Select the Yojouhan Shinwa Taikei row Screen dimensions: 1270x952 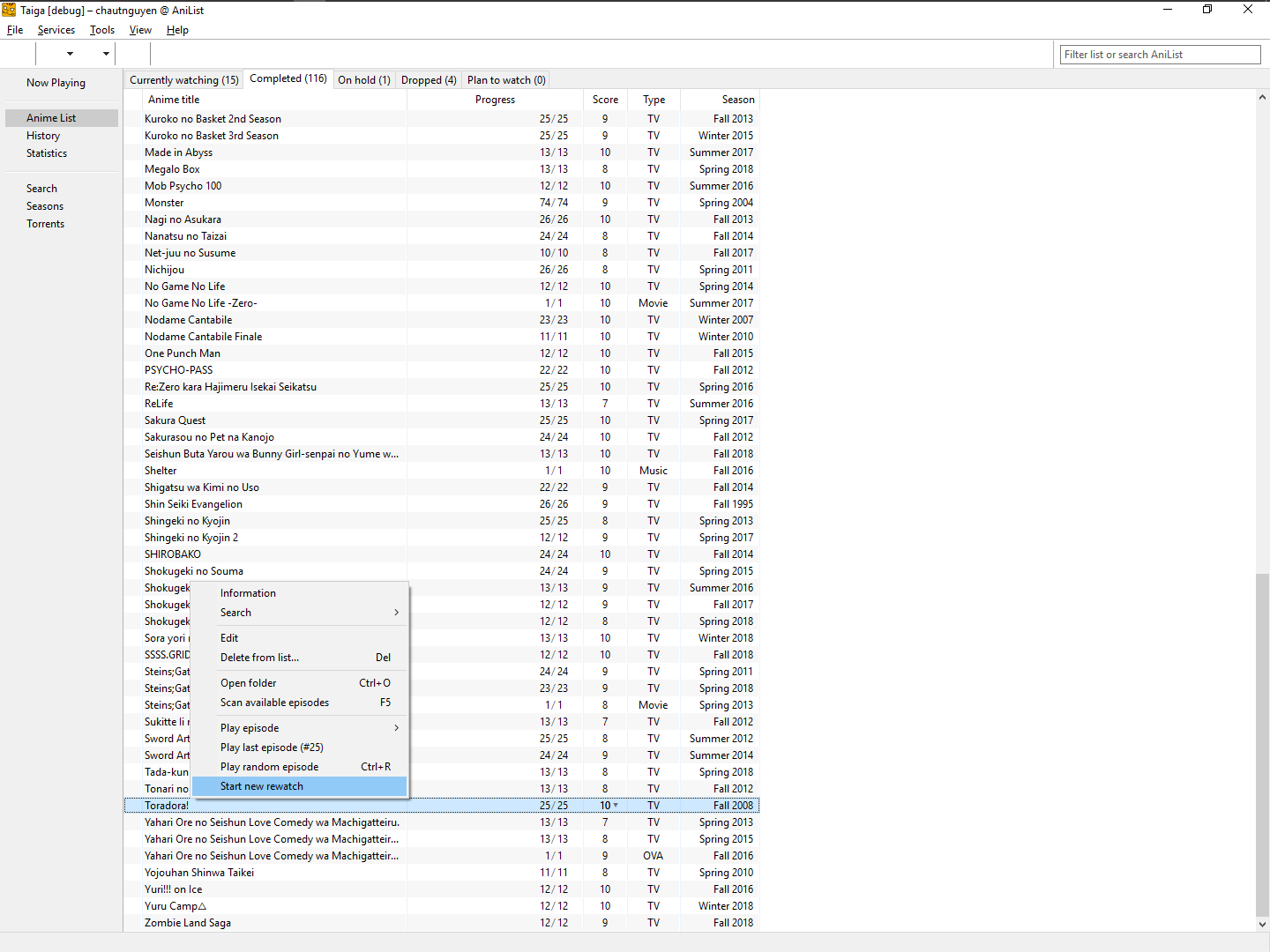[441, 873]
